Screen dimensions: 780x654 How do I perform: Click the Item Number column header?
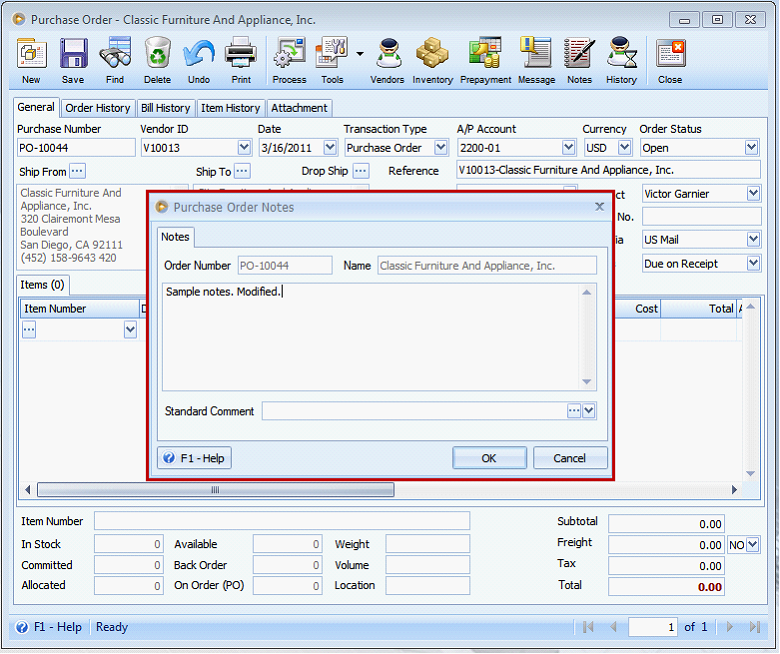[x=80, y=309]
